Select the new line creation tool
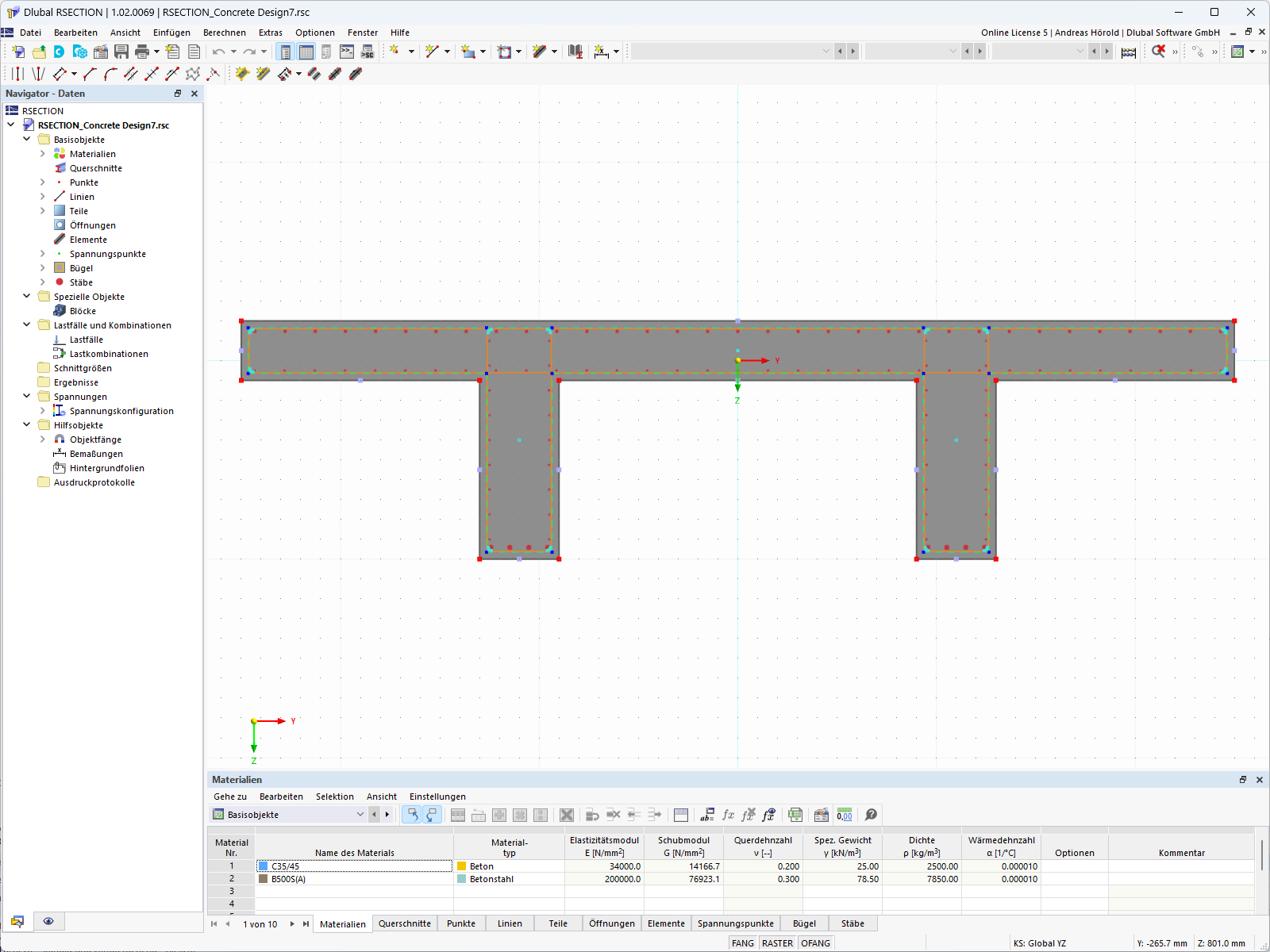Image resolution: width=1270 pixels, height=952 pixels. (432, 51)
